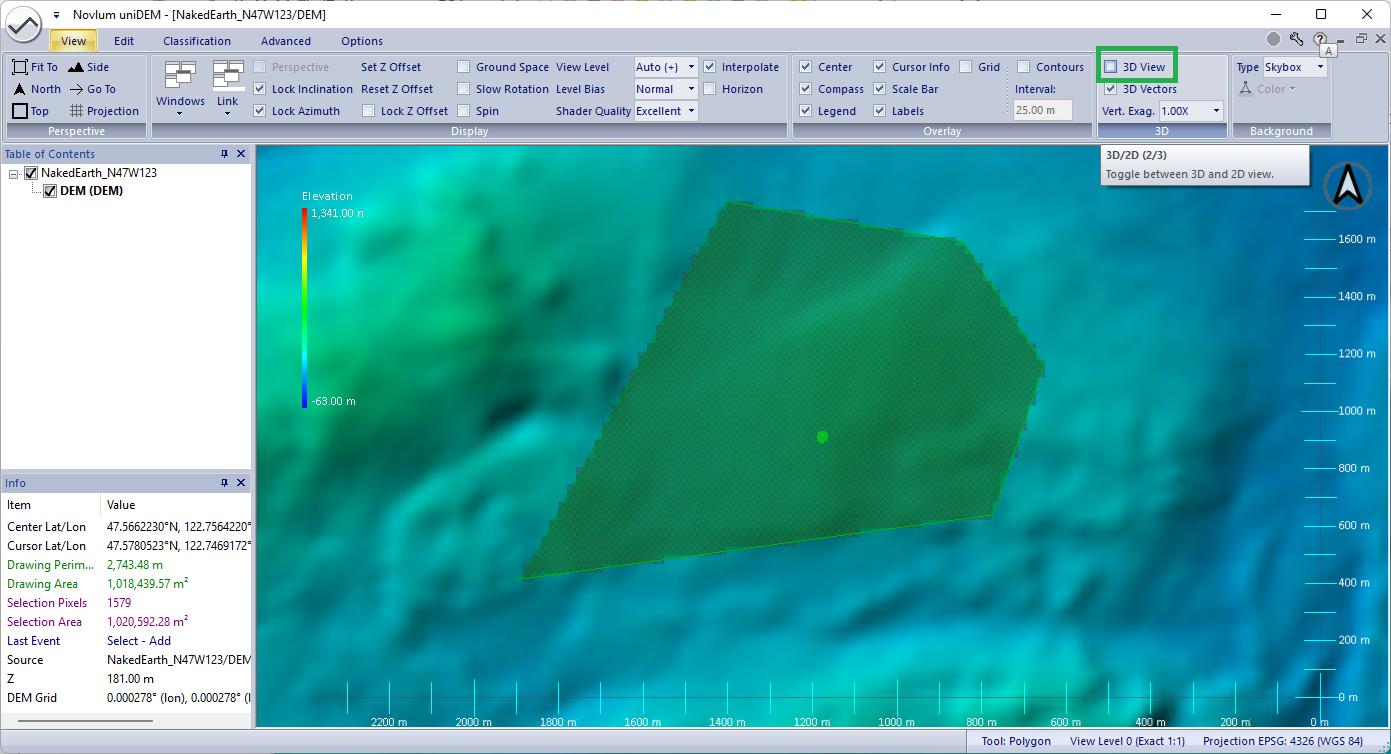Enable the 3D View checkbox
Viewport: 1391px width, 754px height.
[1111, 67]
